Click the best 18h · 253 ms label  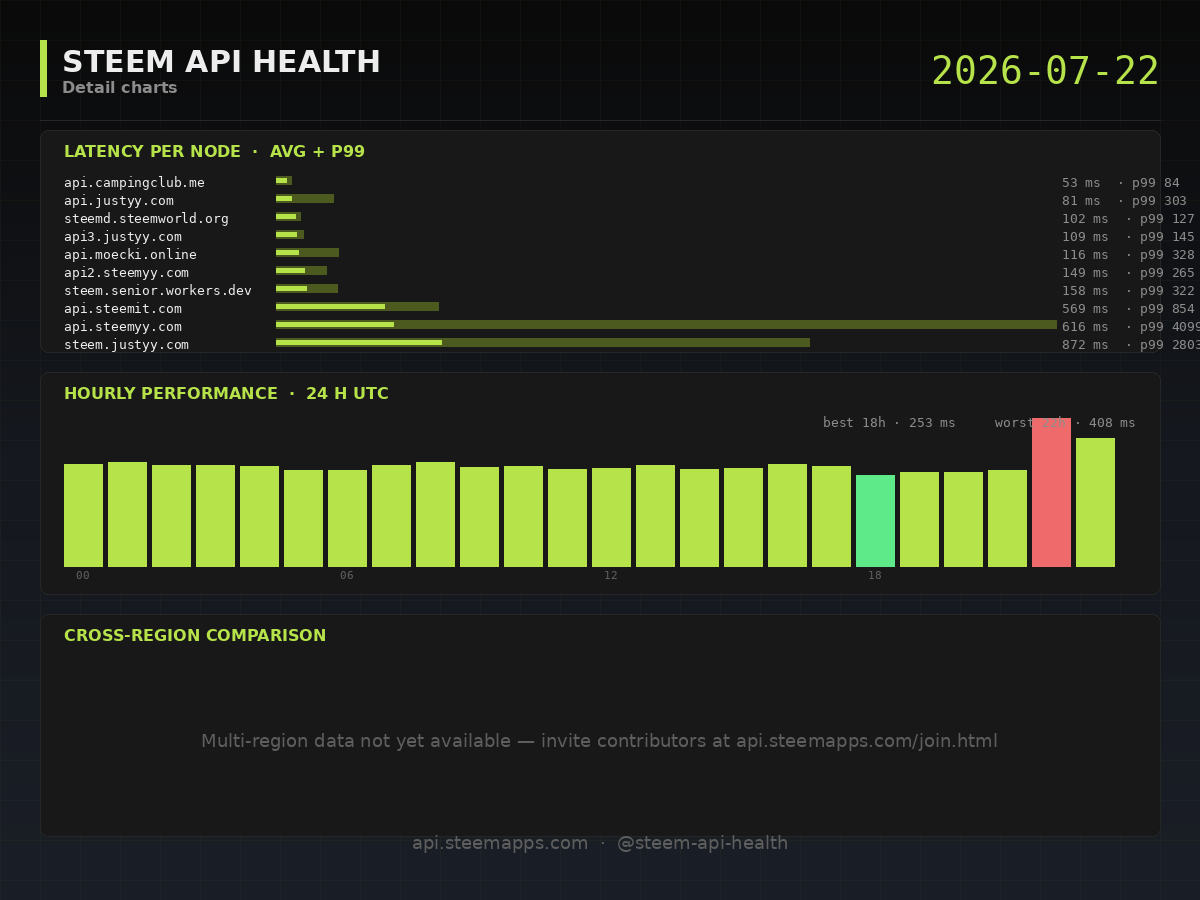pos(889,423)
